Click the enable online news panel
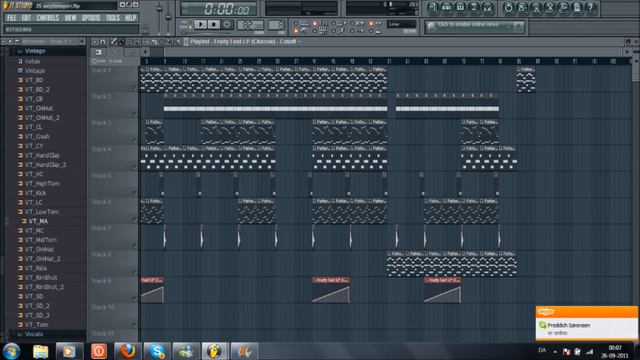Screen dimensions: 640x360 click(x=475, y=27)
